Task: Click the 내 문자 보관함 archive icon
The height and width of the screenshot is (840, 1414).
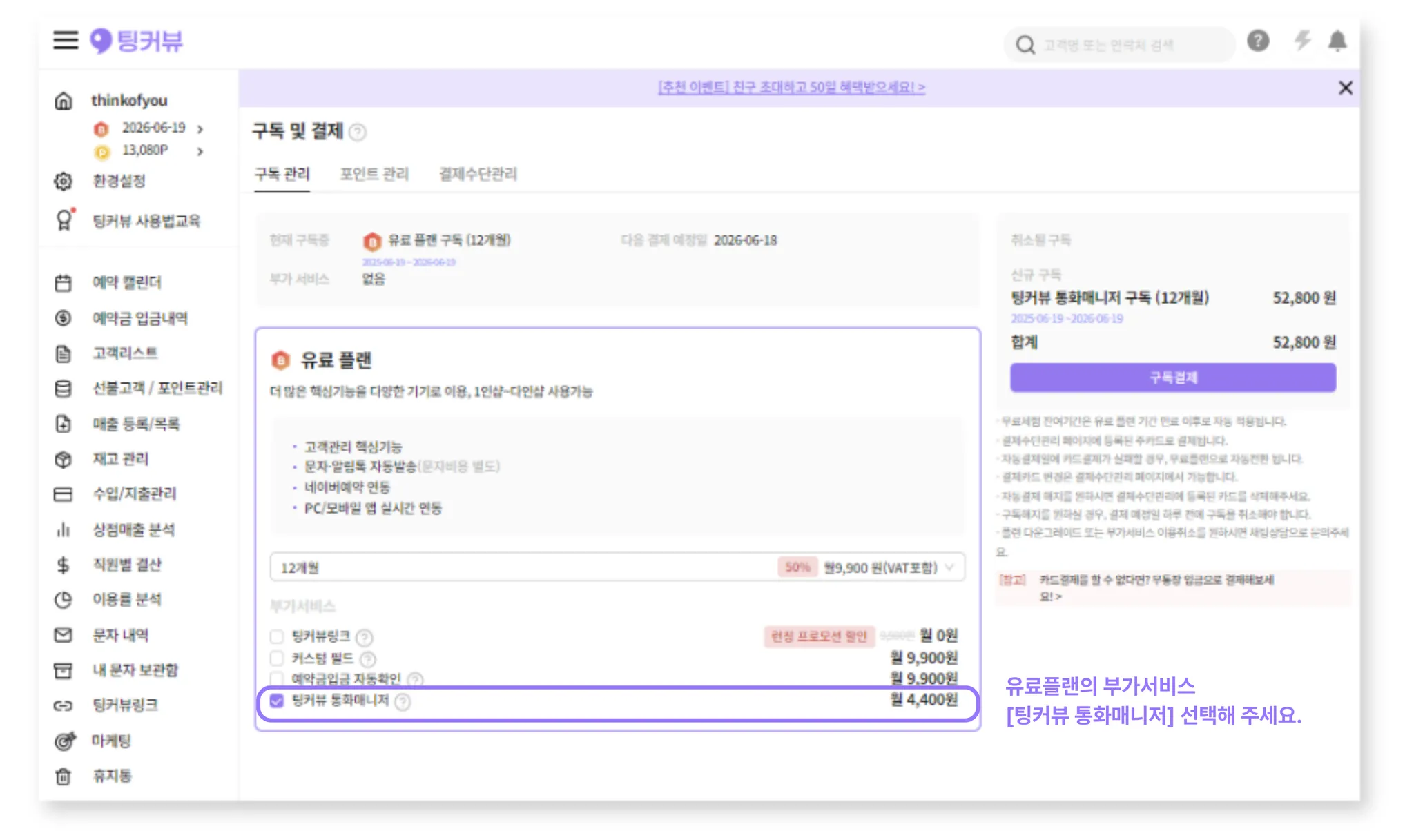Action: (x=63, y=670)
